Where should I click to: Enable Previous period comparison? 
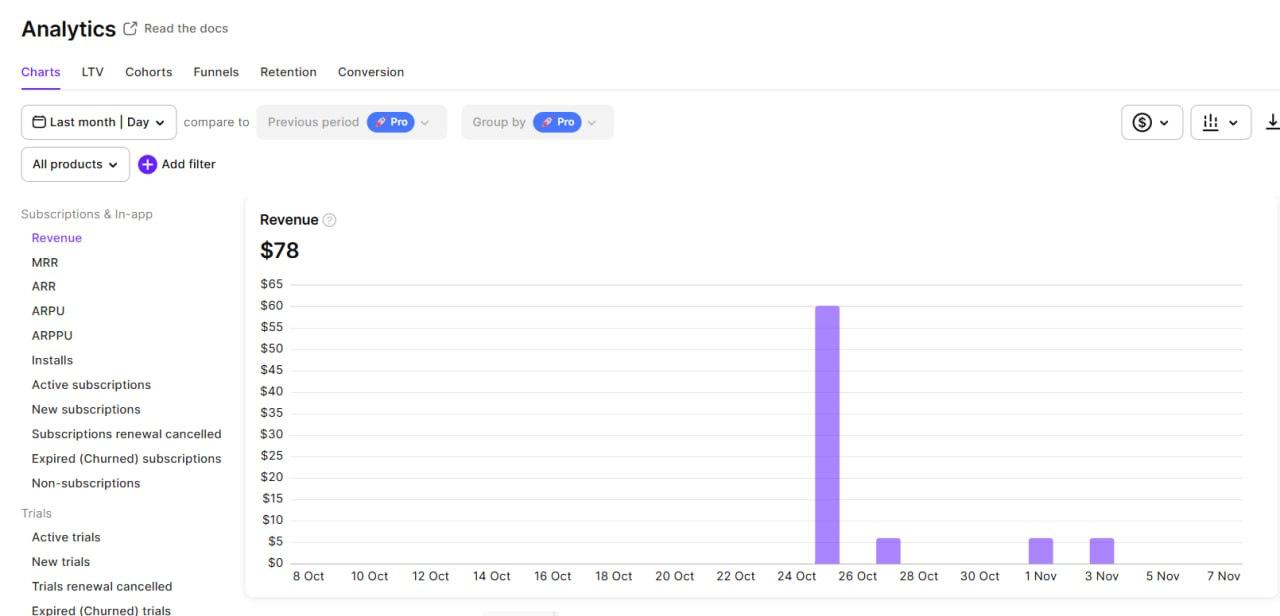click(312, 121)
